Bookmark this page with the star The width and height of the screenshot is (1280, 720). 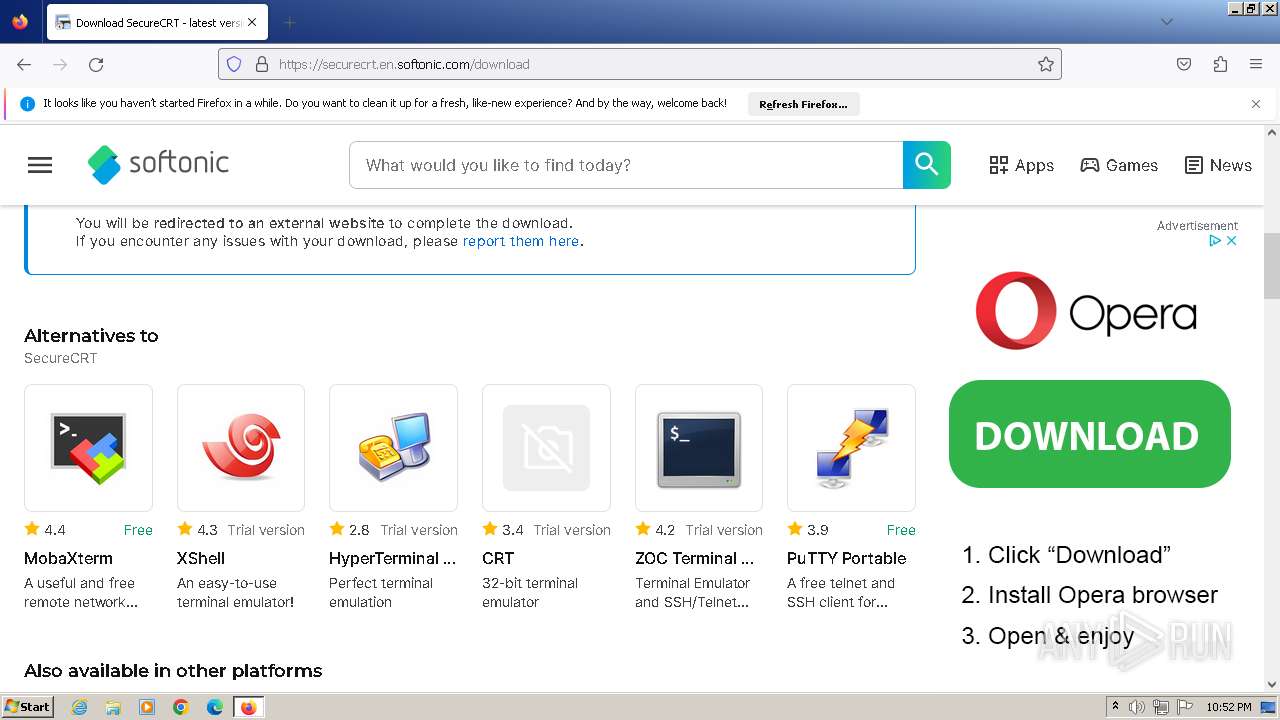click(1046, 64)
